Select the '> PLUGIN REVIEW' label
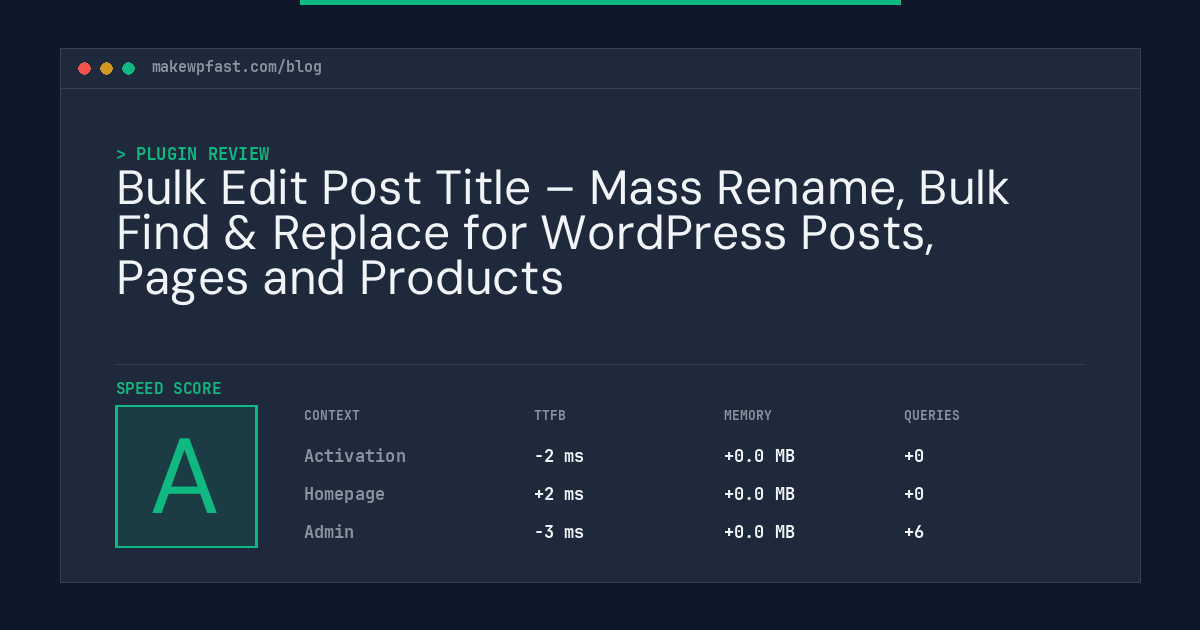This screenshot has height=630, width=1200. pos(193,154)
